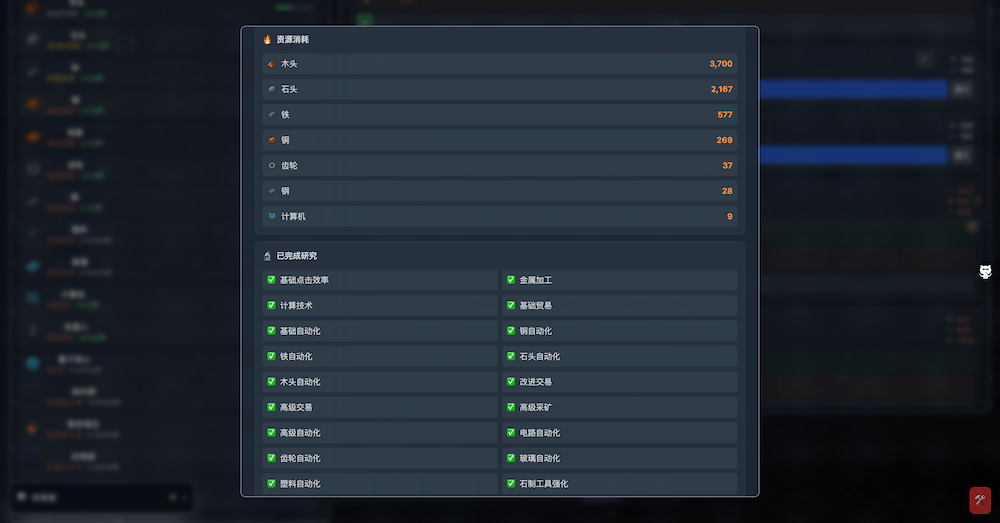
Task: Open the red tools button at bottom-right
Action: pyautogui.click(x=980, y=499)
